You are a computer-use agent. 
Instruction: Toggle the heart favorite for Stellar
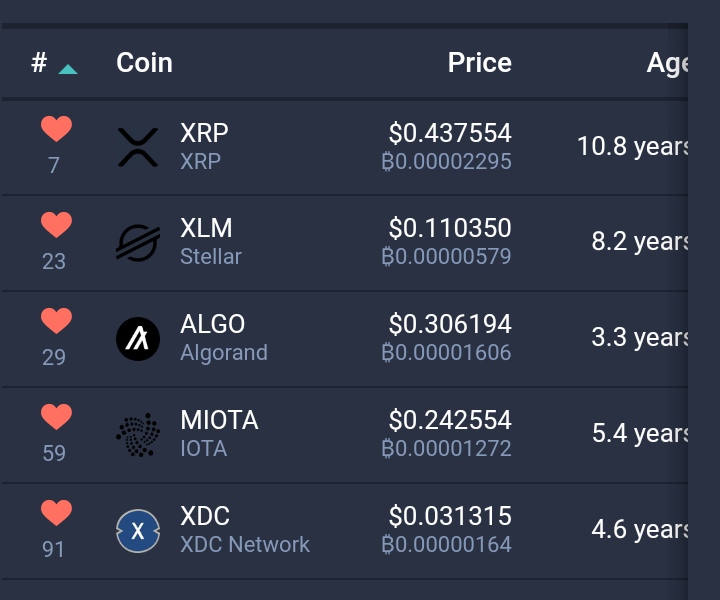(x=56, y=224)
